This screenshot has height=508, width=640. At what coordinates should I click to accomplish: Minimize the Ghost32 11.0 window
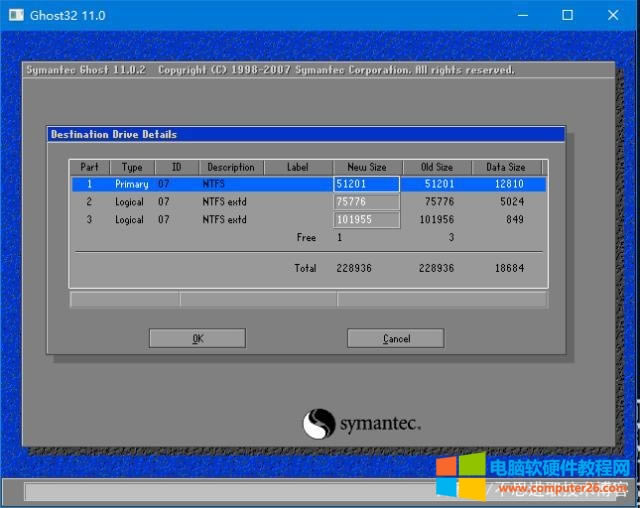pyautogui.click(x=523, y=15)
